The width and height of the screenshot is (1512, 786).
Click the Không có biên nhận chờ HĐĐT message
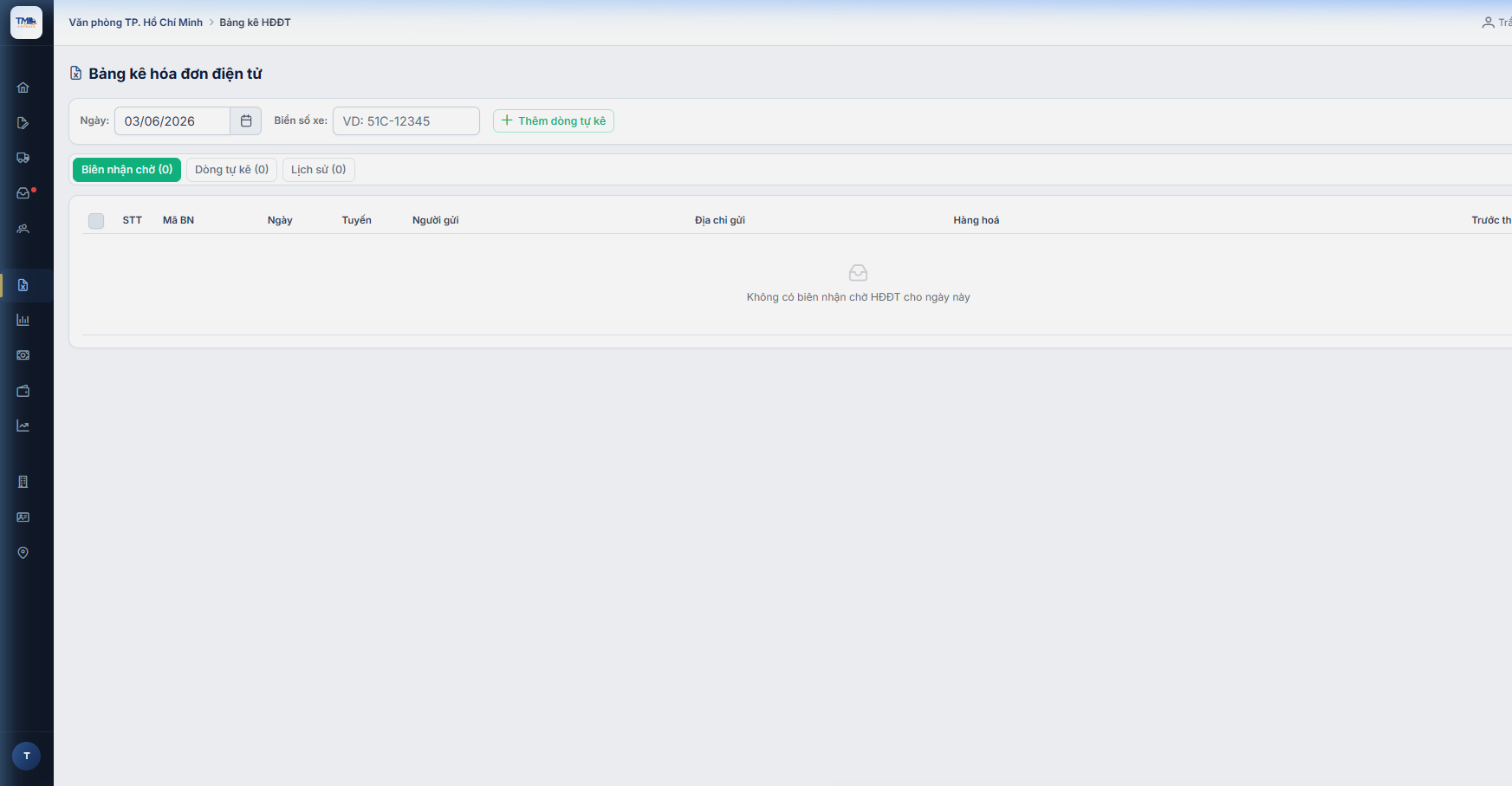tap(859, 297)
